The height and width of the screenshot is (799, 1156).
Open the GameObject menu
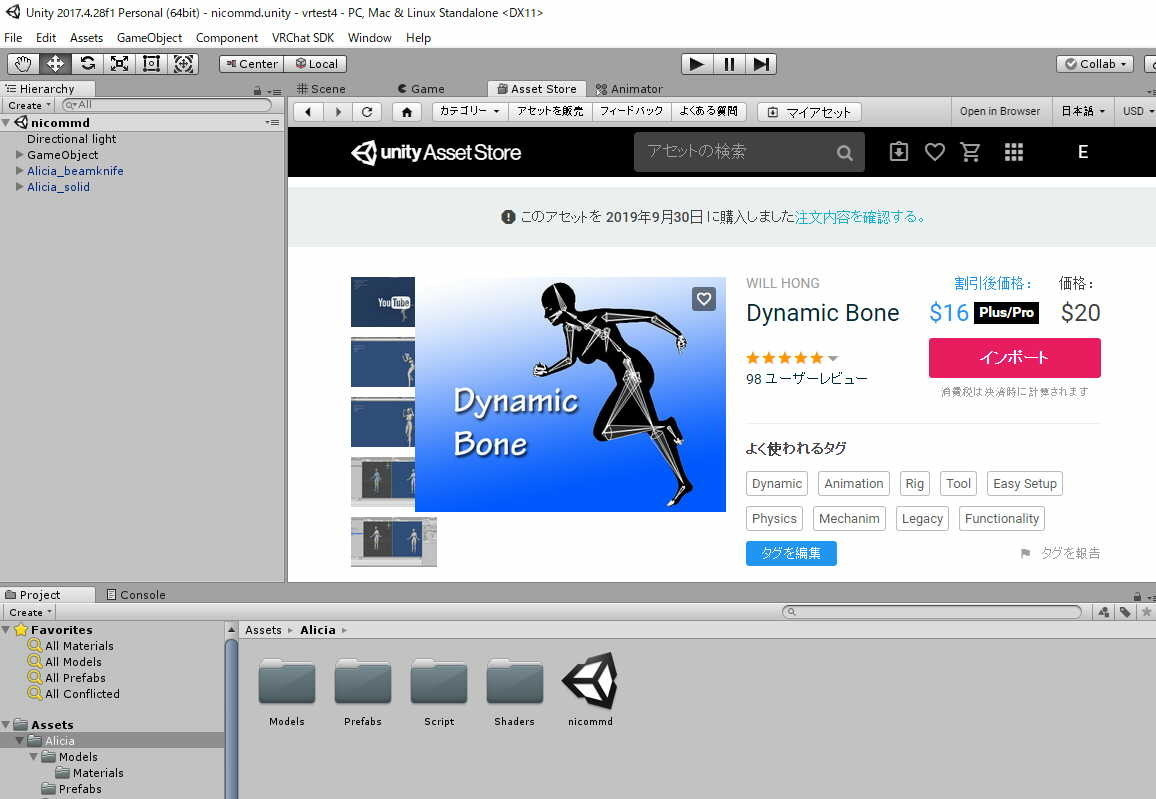(x=149, y=38)
